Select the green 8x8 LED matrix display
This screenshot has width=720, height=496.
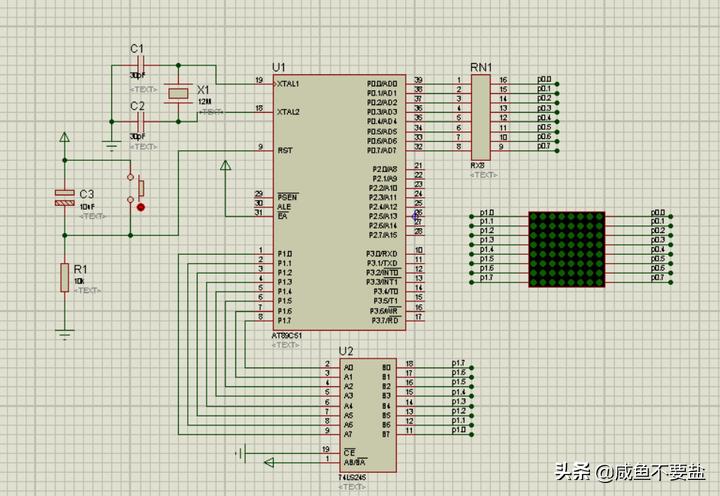pyautogui.click(x=567, y=248)
